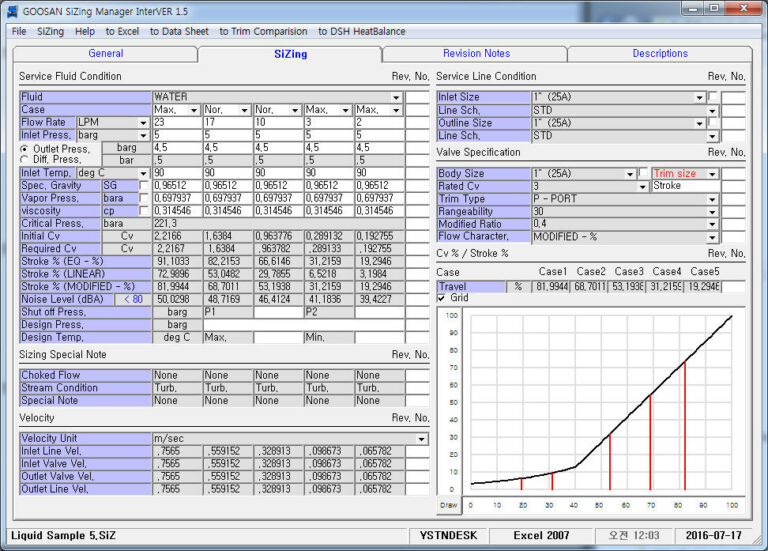
Task: Open to Trim Comparision menu
Action: coord(263,31)
